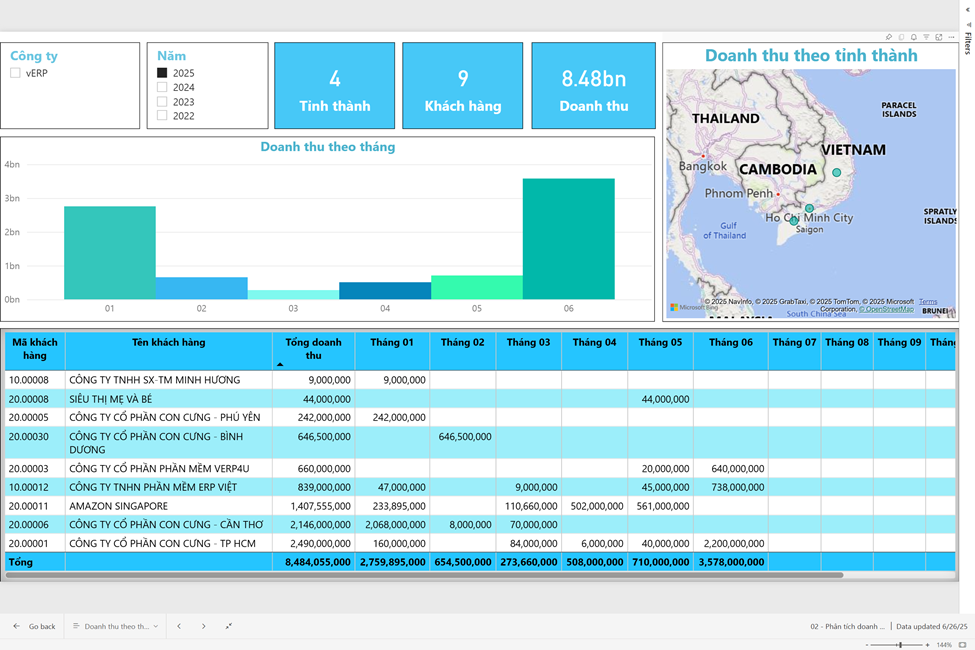This screenshot has height=650, width=975.
Task: Click Go back button
Action: (x=34, y=626)
